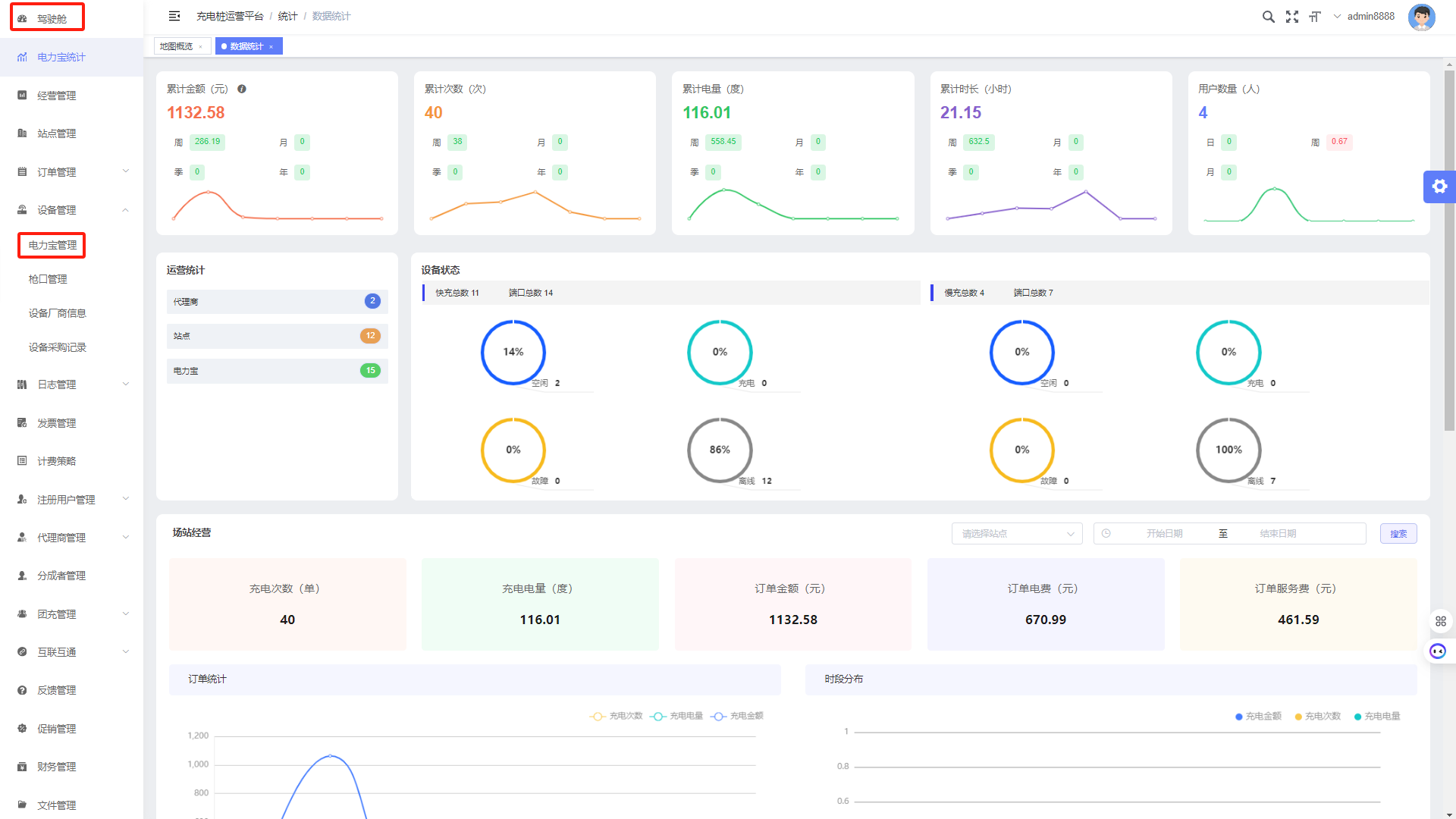1456x819 pixels.
Task: Click the 计费策略 sidebar icon
Action: pyautogui.click(x=22, y=461)
